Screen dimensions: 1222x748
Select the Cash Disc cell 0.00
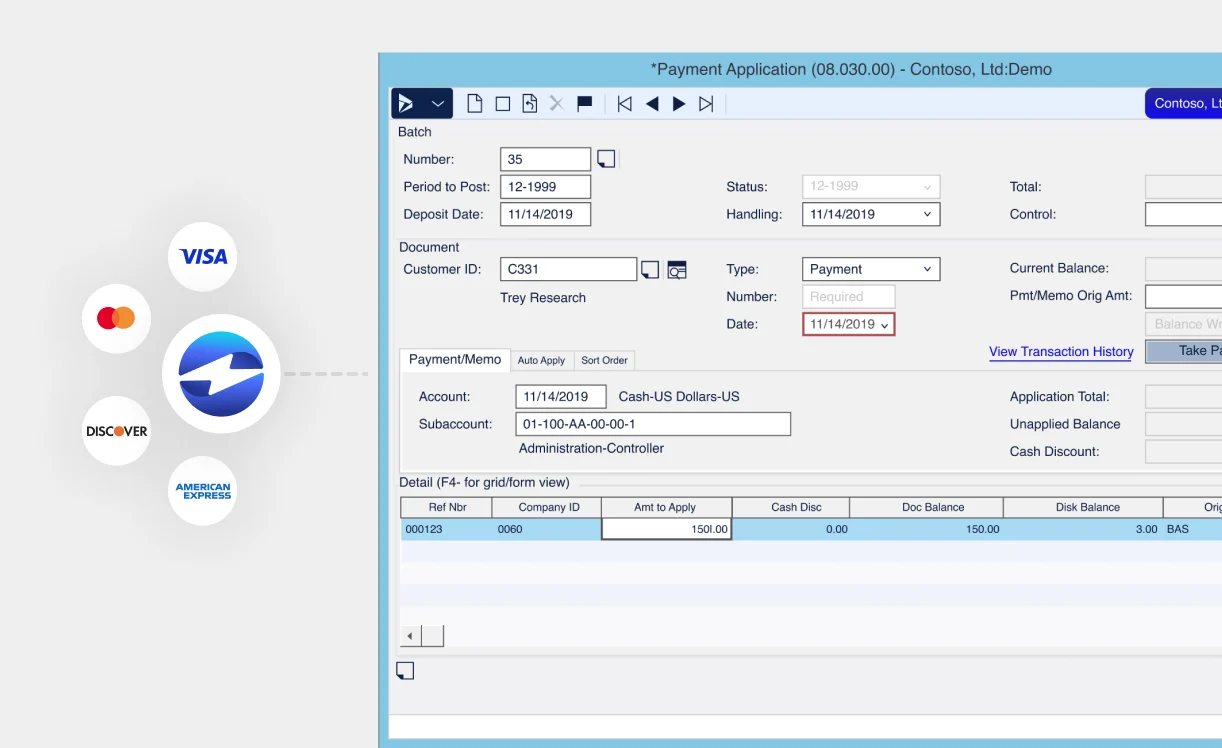pos(791,529)
